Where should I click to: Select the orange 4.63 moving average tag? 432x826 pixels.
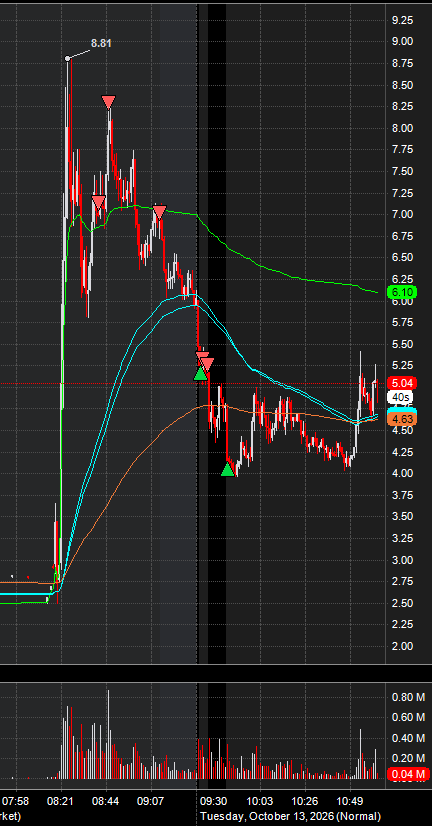click(x=402, y=419)
